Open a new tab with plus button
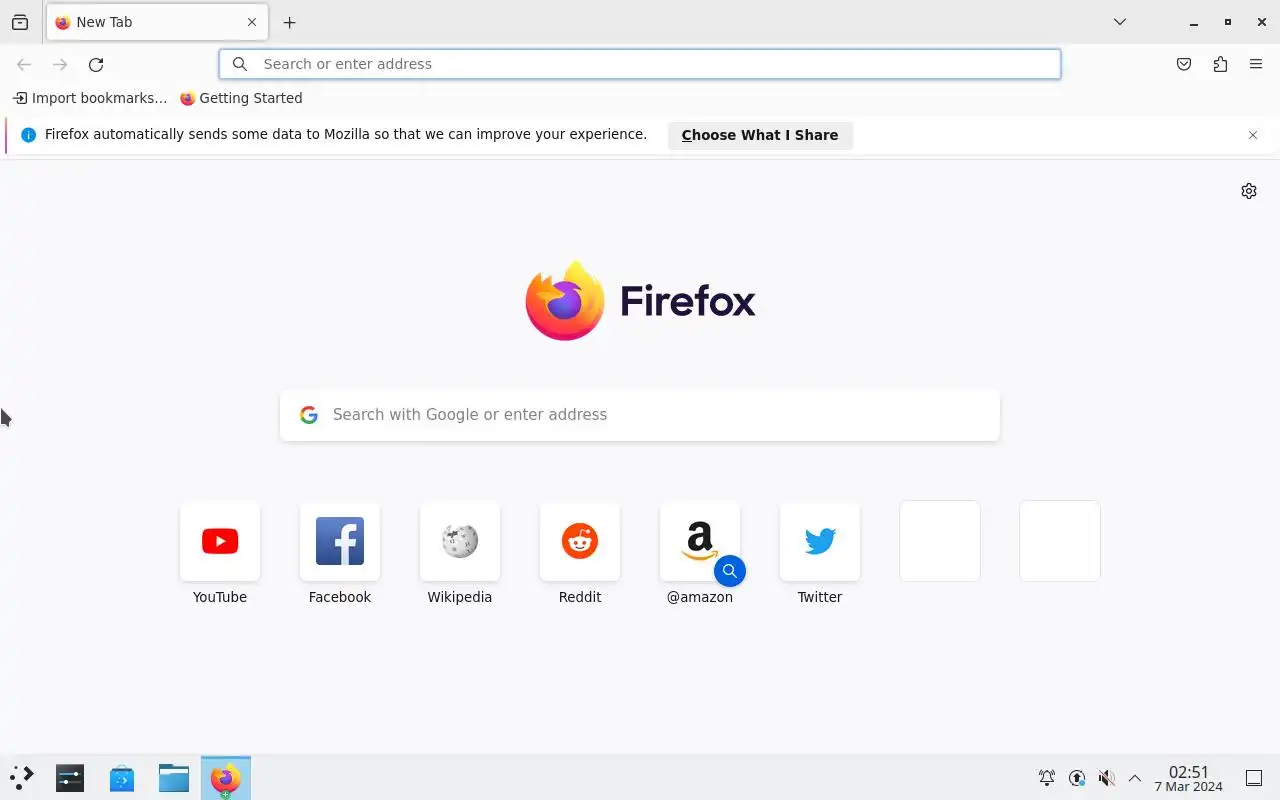 tap(289, 22)
